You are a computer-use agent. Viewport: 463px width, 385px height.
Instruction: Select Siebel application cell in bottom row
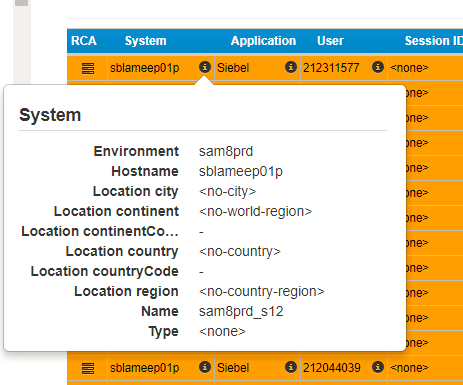click(233, 368)
